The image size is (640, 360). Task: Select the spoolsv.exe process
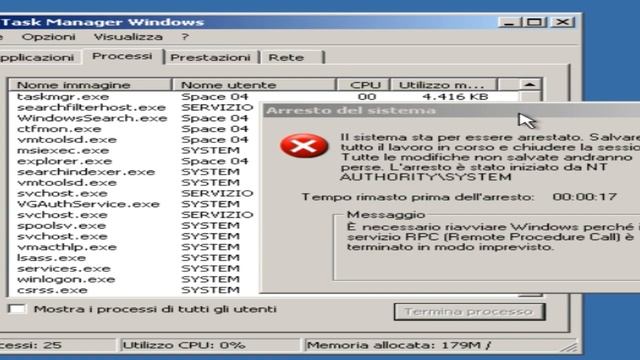point(61,226)
